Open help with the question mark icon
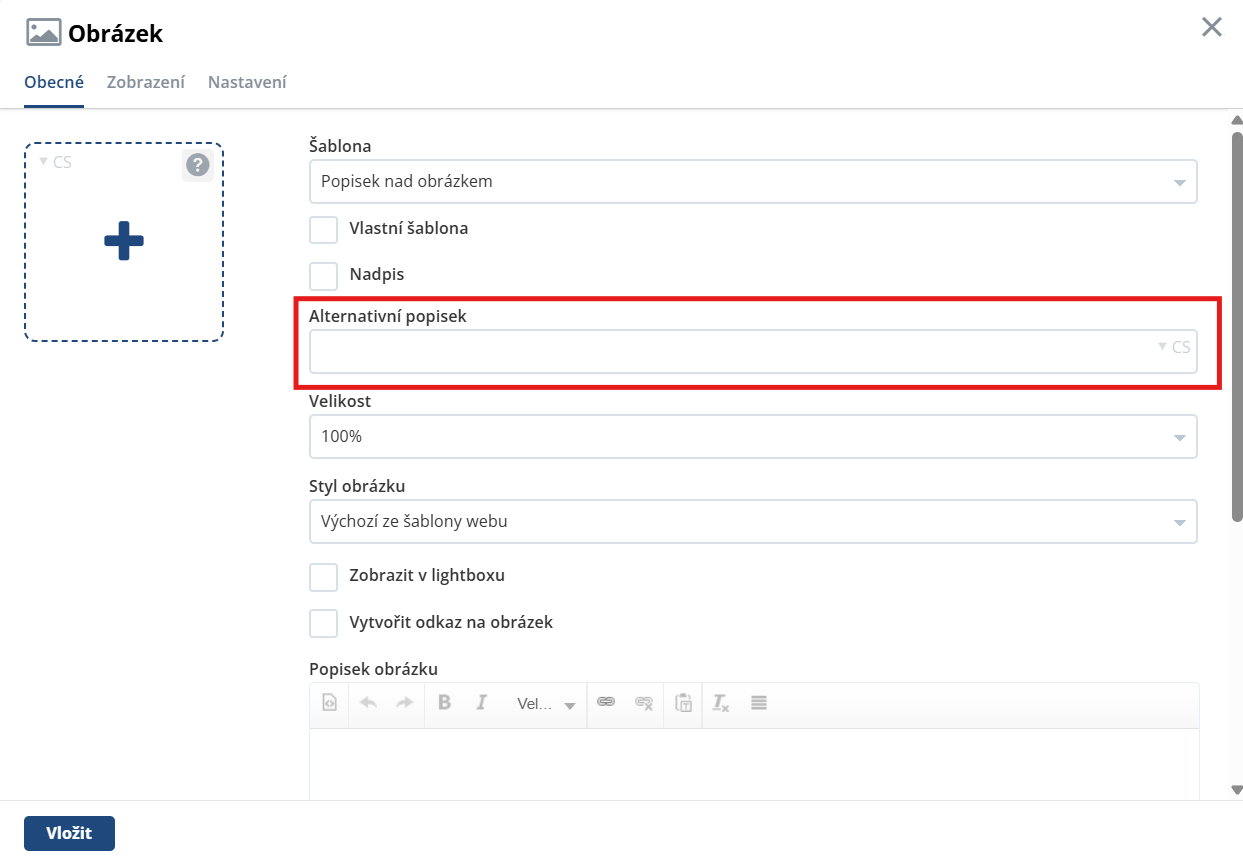 [x=198, y=165]
